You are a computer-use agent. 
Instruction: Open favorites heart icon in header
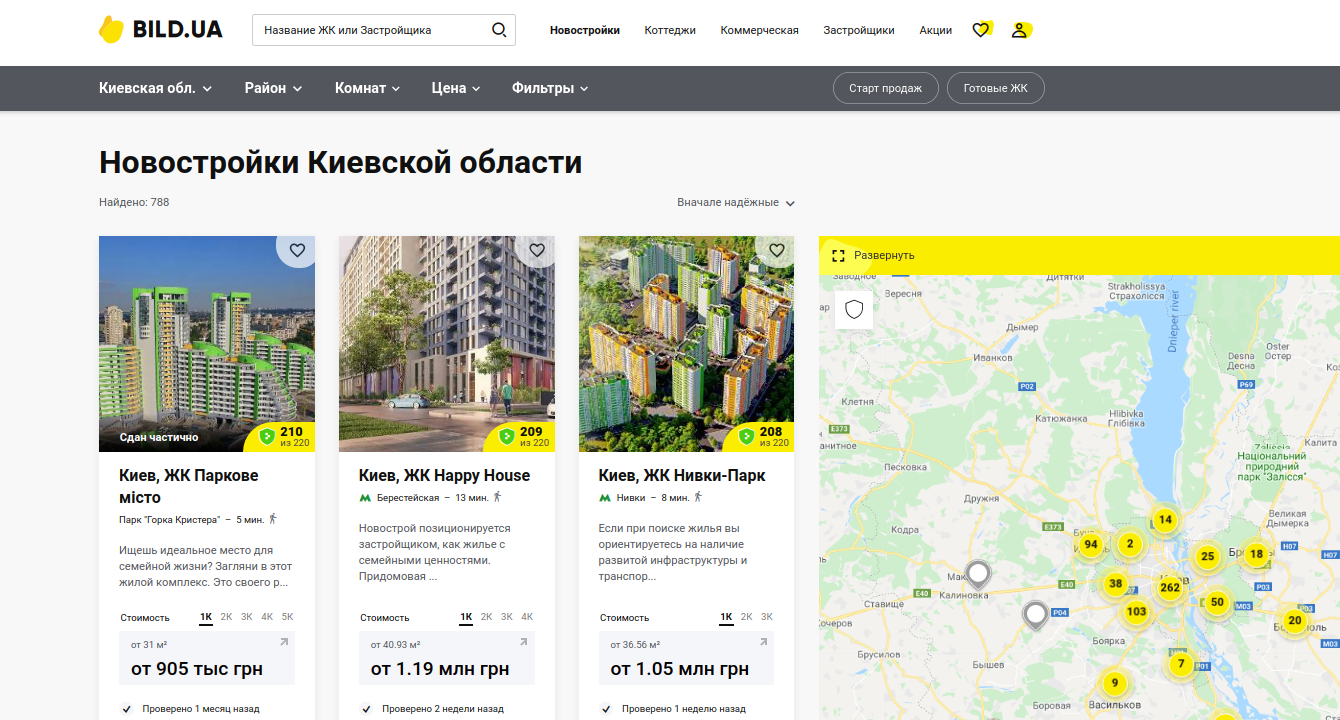tap(981, 30)
